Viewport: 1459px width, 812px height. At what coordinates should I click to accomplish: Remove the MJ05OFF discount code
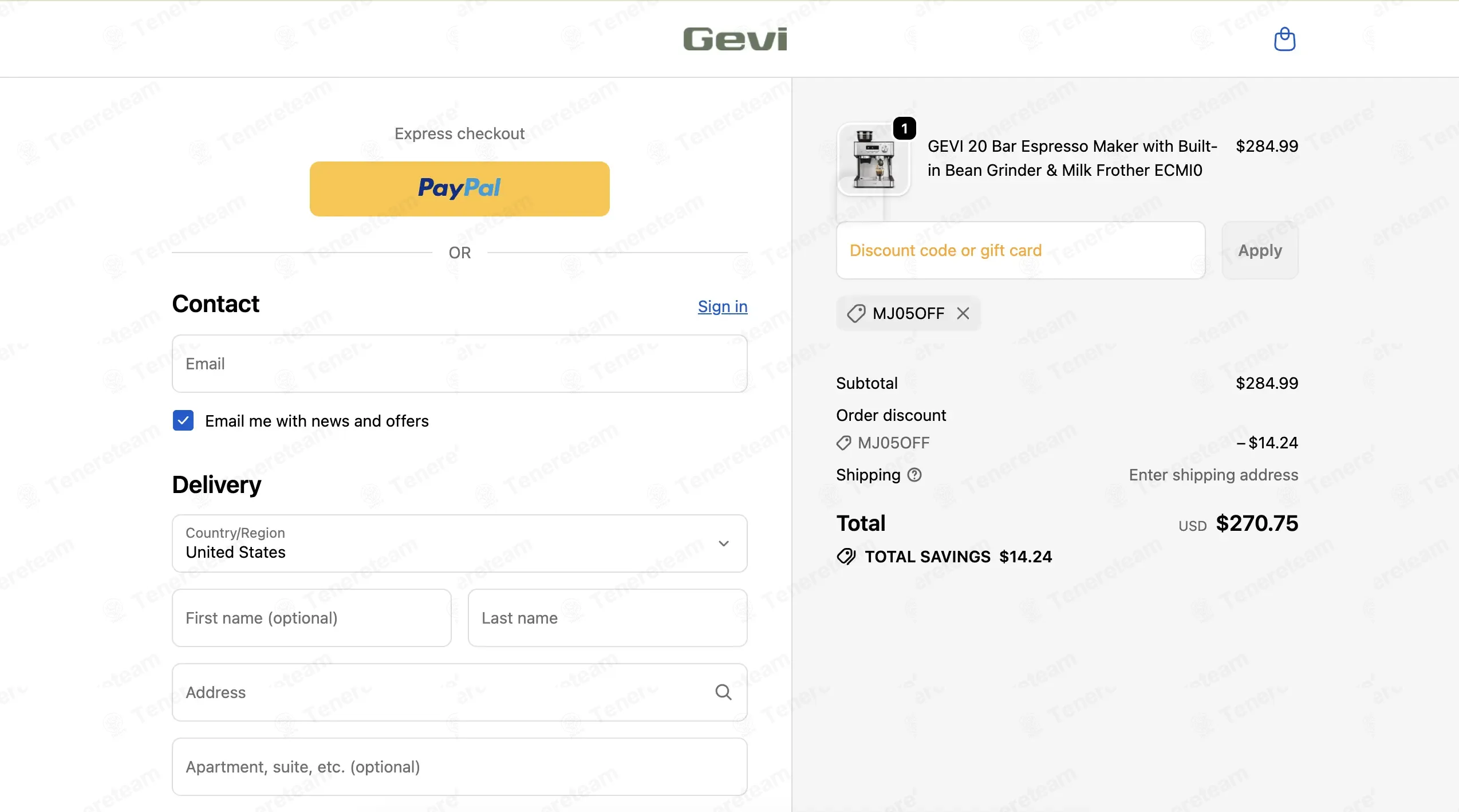[963, 313]
